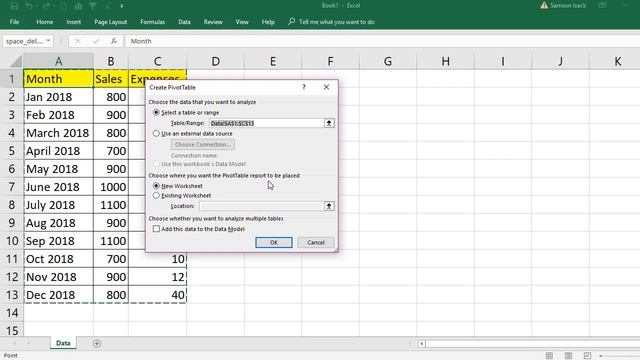This screenshot has width=640, height=360.
Task: Close the Create PivotTable dialog
Action: click(327, 87)
